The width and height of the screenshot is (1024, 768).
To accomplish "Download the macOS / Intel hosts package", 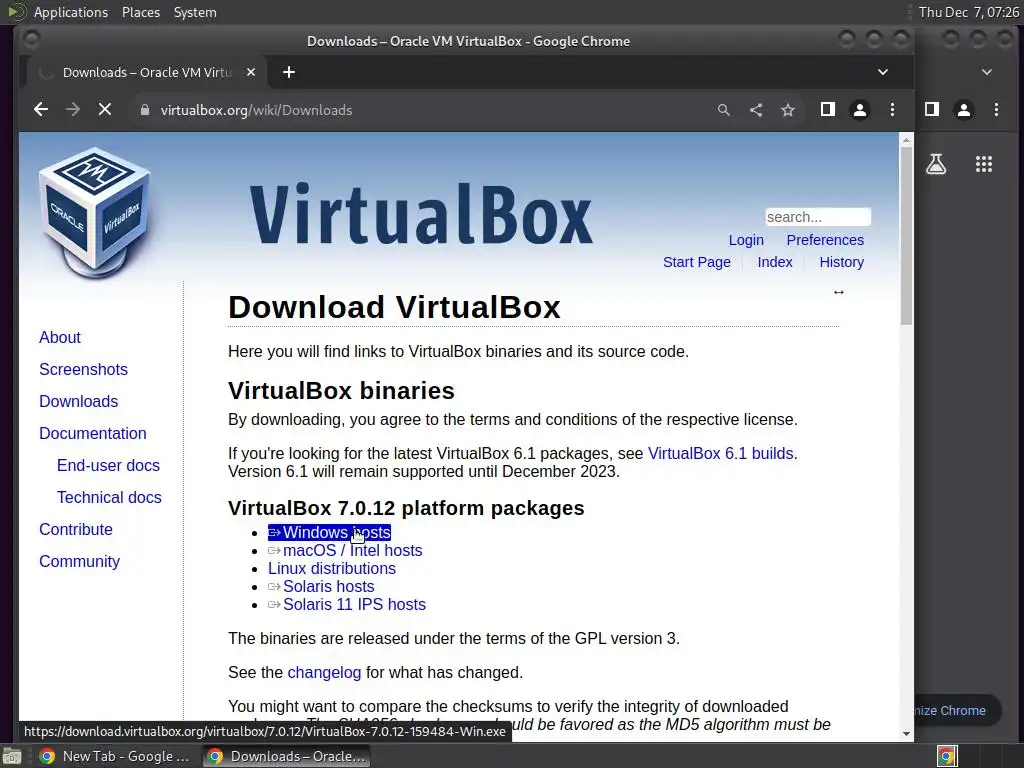I will [x=345, y=551].
